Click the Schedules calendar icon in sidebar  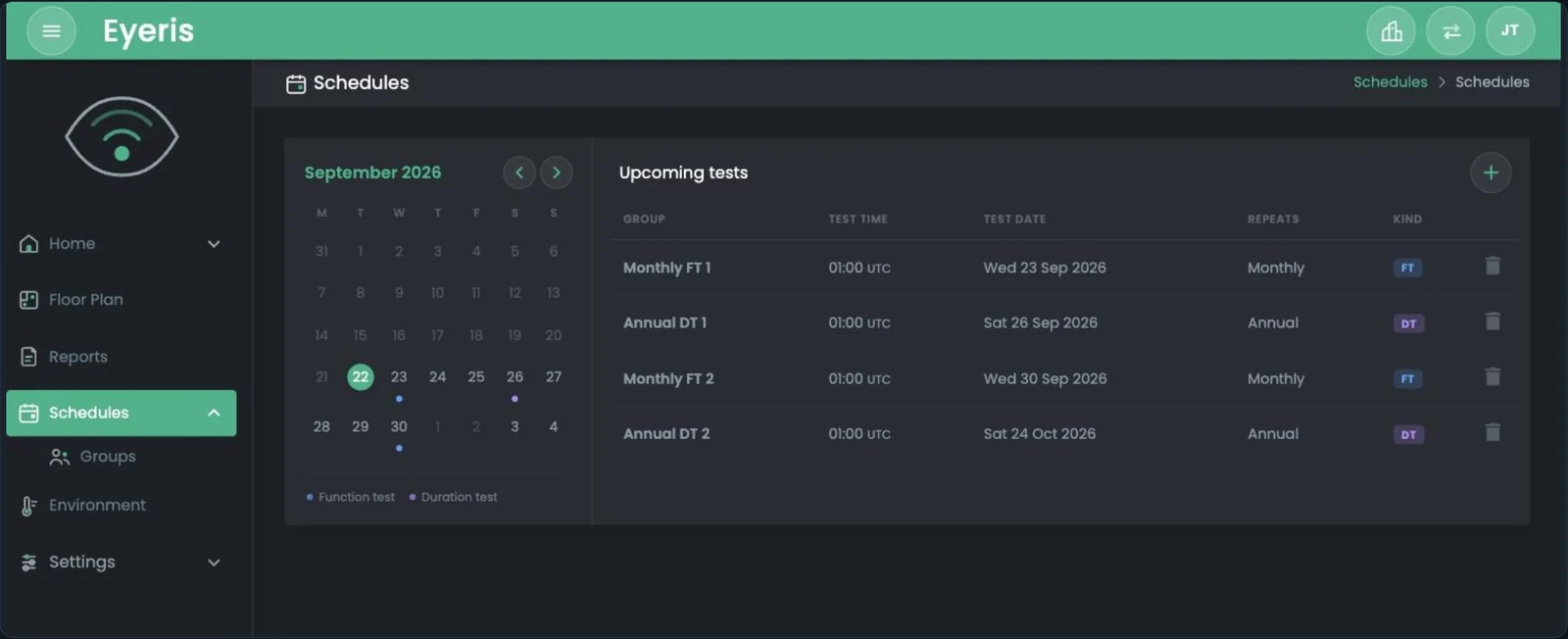(x=29, y=413)
